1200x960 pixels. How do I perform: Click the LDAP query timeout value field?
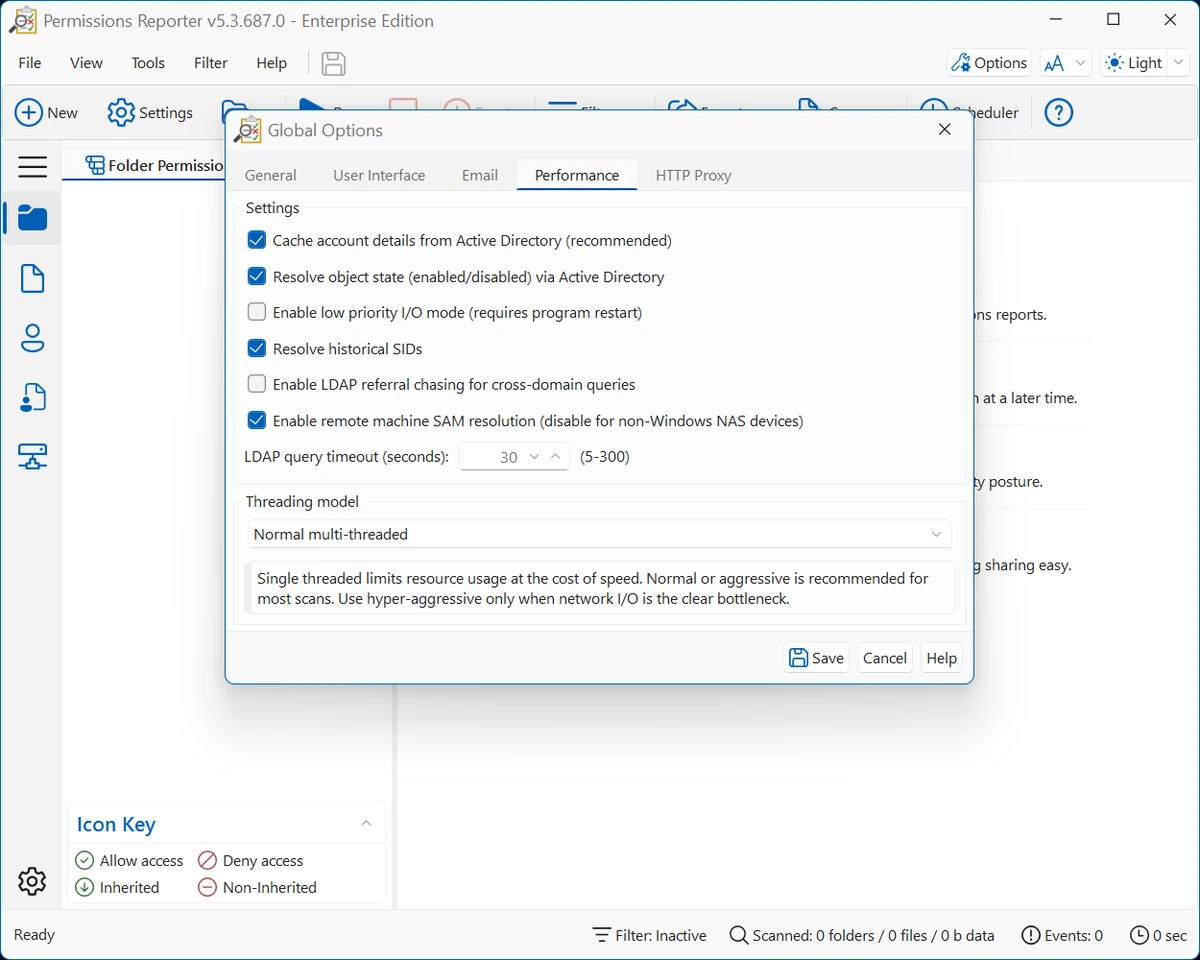coord(492,457)
